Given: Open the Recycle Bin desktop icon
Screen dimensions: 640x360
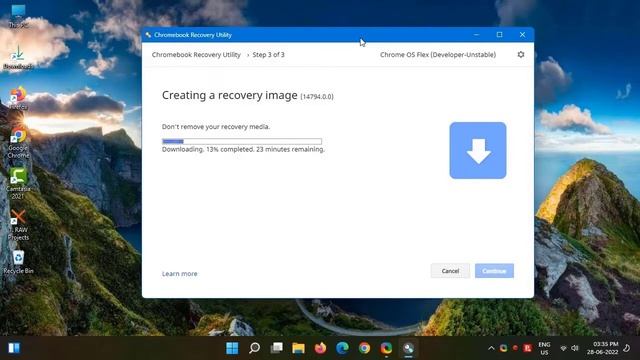Looking at the screenshot, I should [18, 262].
